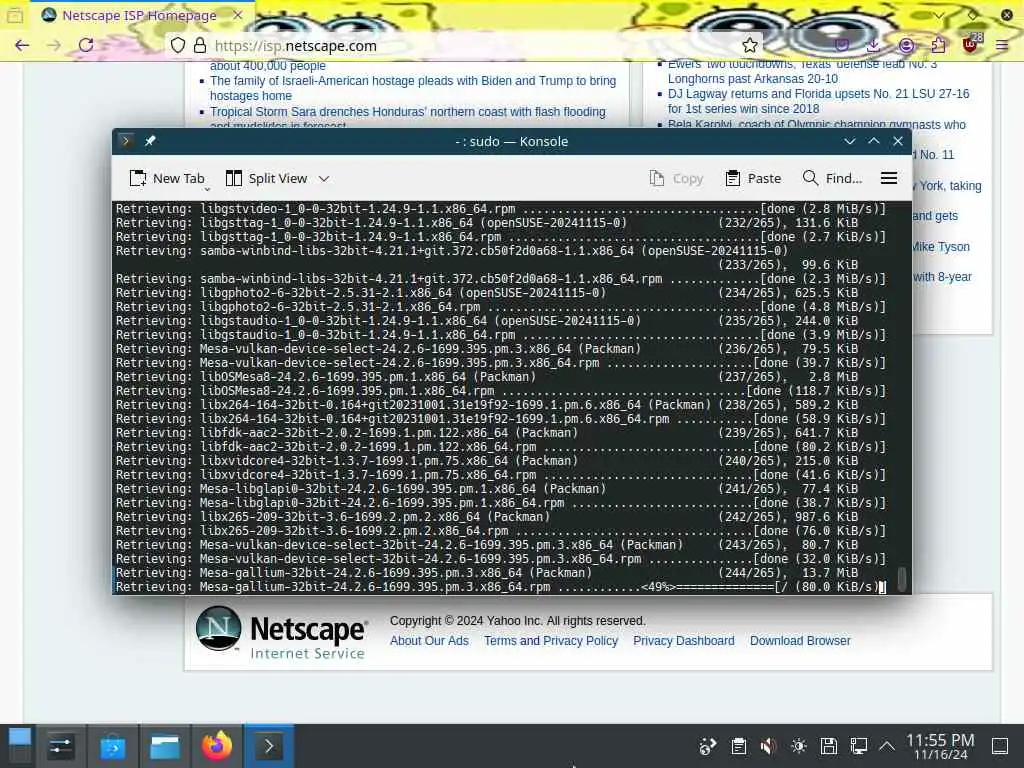Open Discover software center from taskbar
The width and height of the screenshot is (1024, 768).
pyautogui.click(x=112, y=746)
